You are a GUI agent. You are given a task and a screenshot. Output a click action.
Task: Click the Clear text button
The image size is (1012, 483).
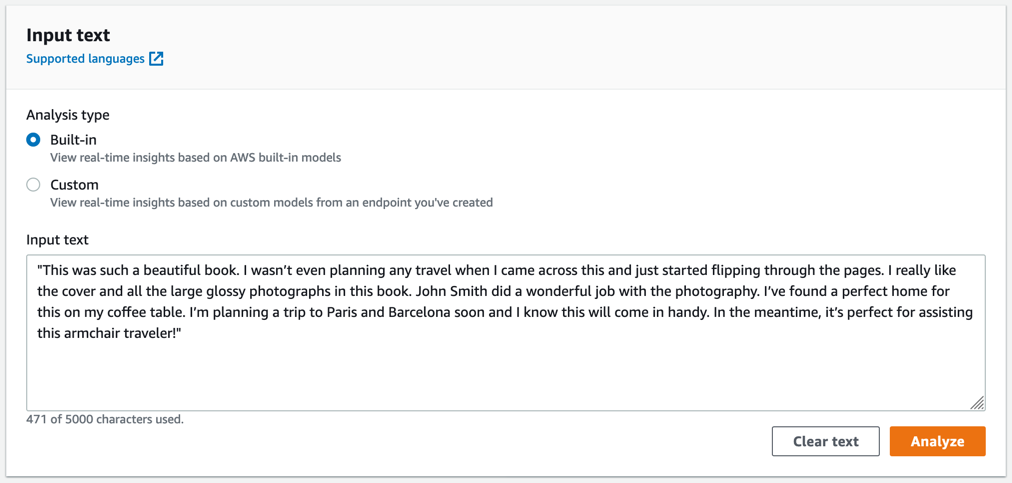(825, 441)
